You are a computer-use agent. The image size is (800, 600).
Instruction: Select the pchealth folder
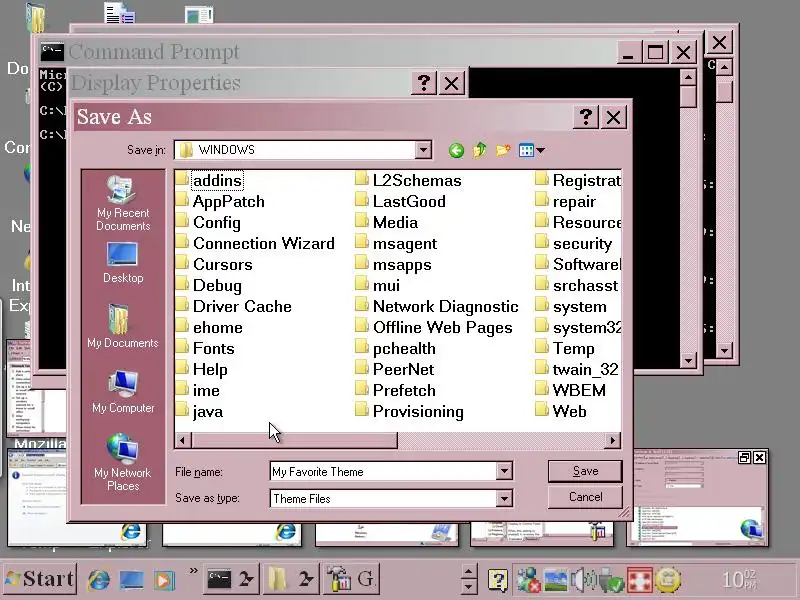point(395,348)
